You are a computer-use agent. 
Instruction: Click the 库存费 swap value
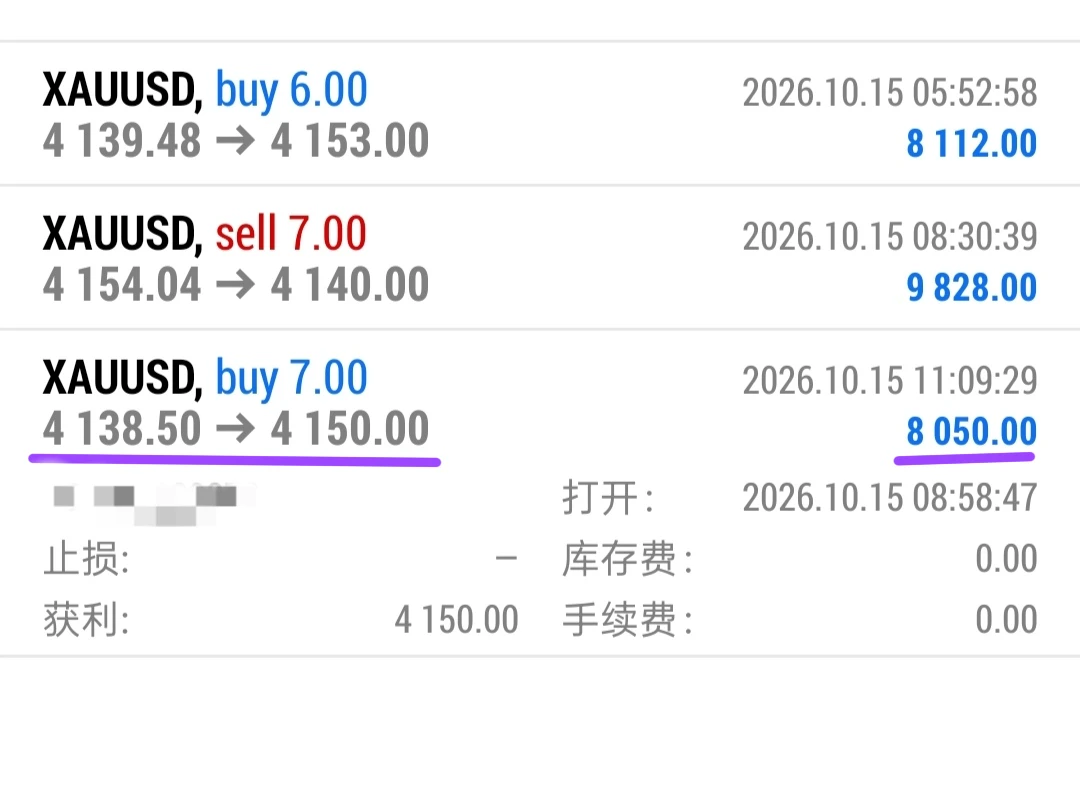(x=1006, y=558)
